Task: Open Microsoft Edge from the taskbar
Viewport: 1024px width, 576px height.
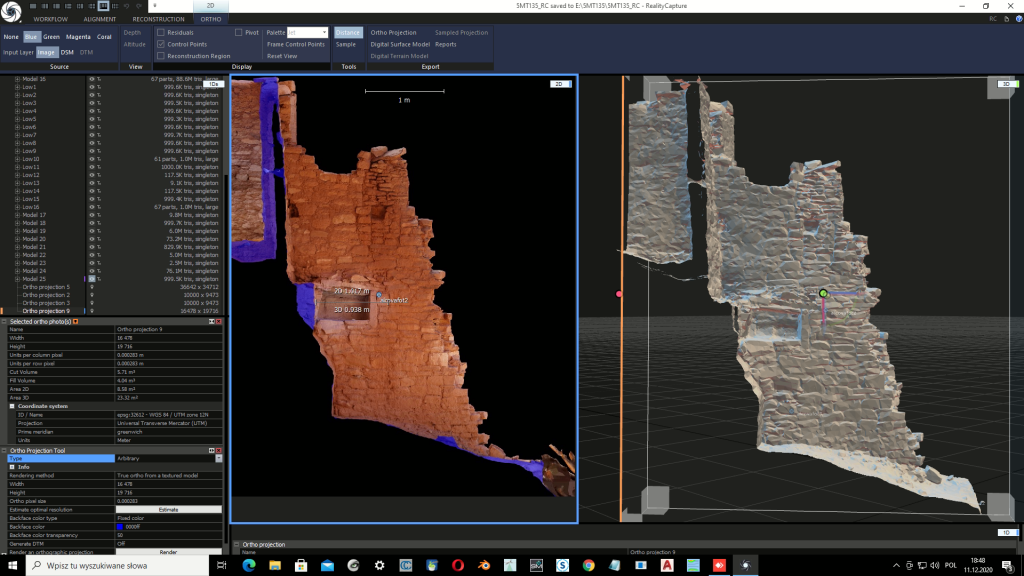Action: tap(249, 566)
